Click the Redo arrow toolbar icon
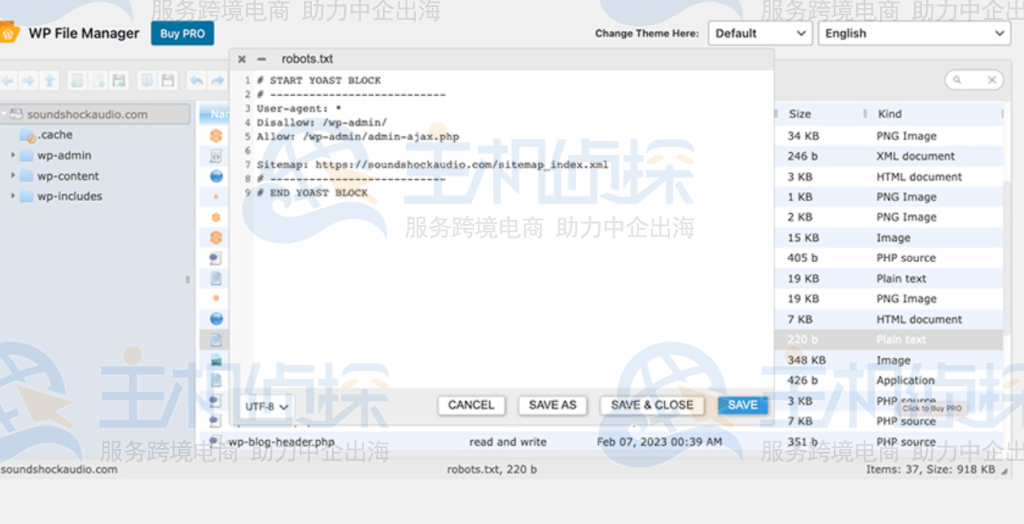This screenshot has width=1024, height=524. (x=217, y=80)
